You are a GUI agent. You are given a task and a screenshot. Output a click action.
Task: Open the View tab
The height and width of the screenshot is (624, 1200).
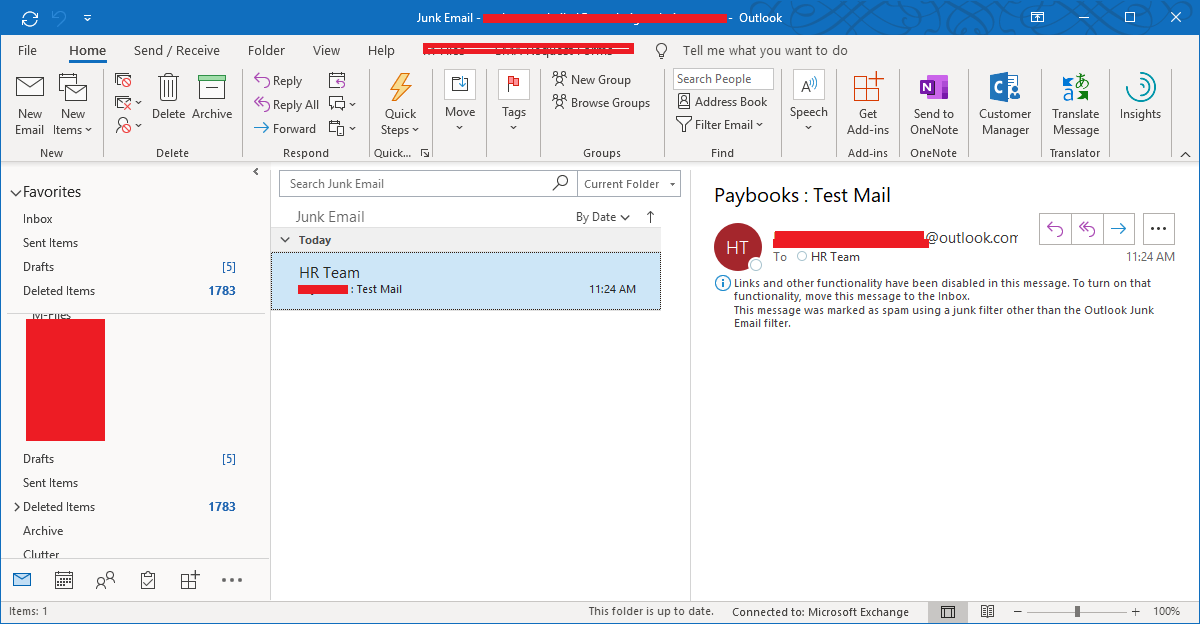coord(327,50)
